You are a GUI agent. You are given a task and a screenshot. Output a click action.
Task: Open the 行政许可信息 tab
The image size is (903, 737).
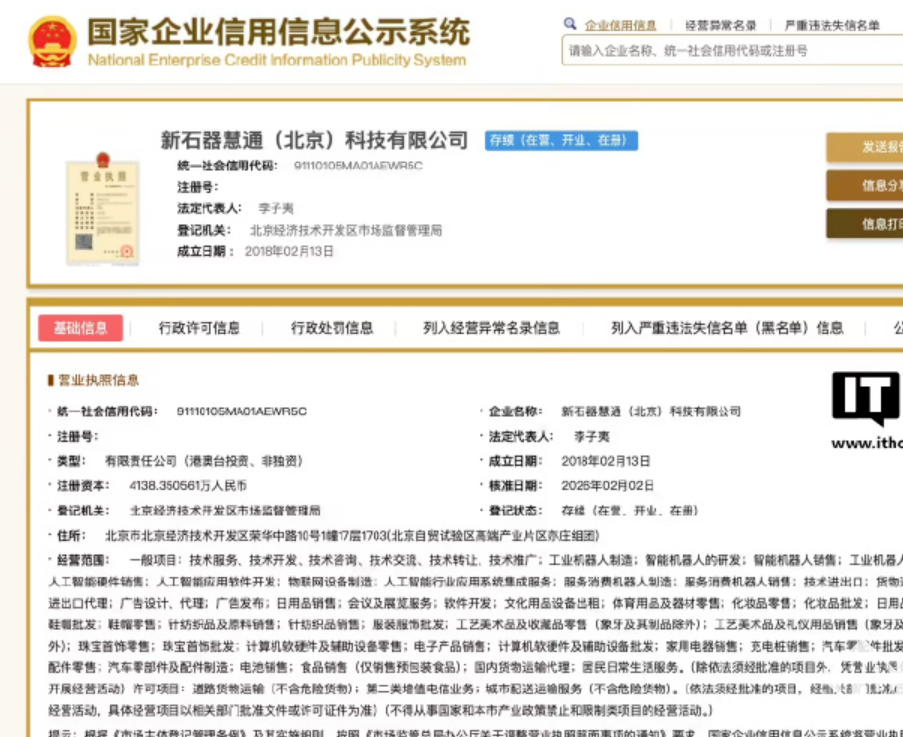click(x=199, y=328)
